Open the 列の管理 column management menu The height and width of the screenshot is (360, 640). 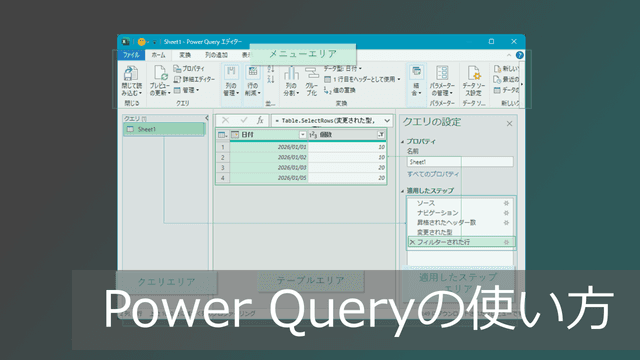pos(231,81)
